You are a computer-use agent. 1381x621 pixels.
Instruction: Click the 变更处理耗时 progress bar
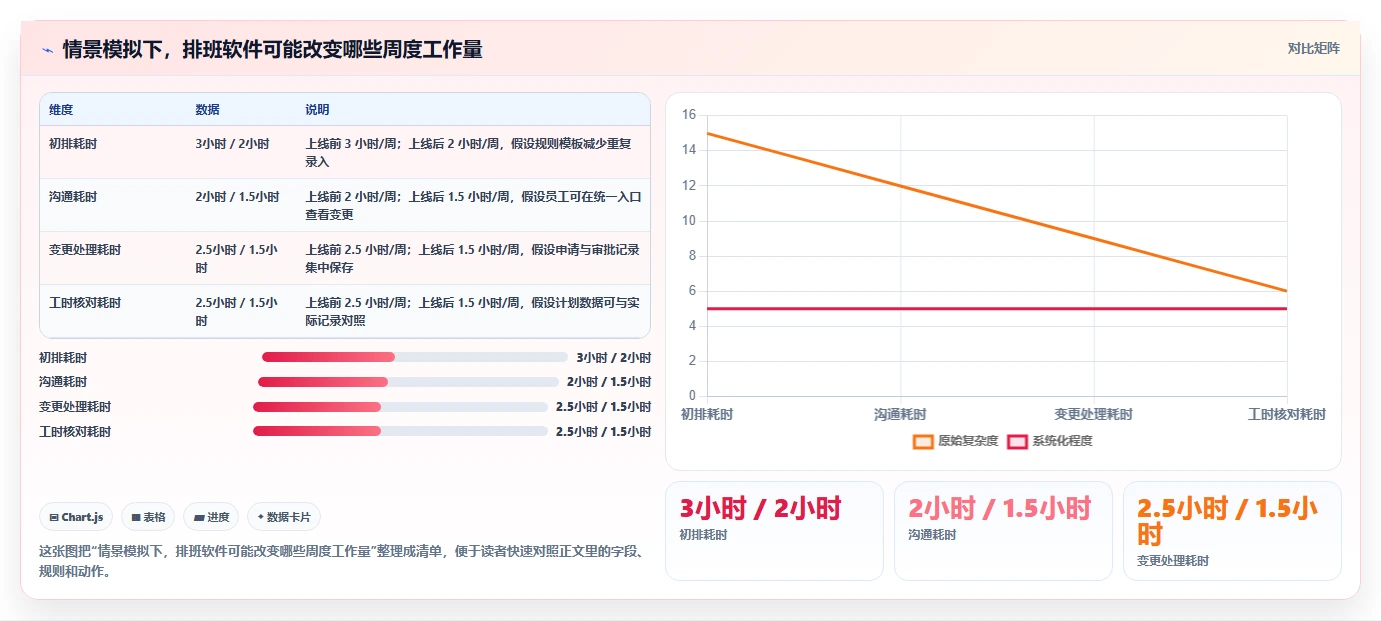pyautogui.click(x=400, y=407)
